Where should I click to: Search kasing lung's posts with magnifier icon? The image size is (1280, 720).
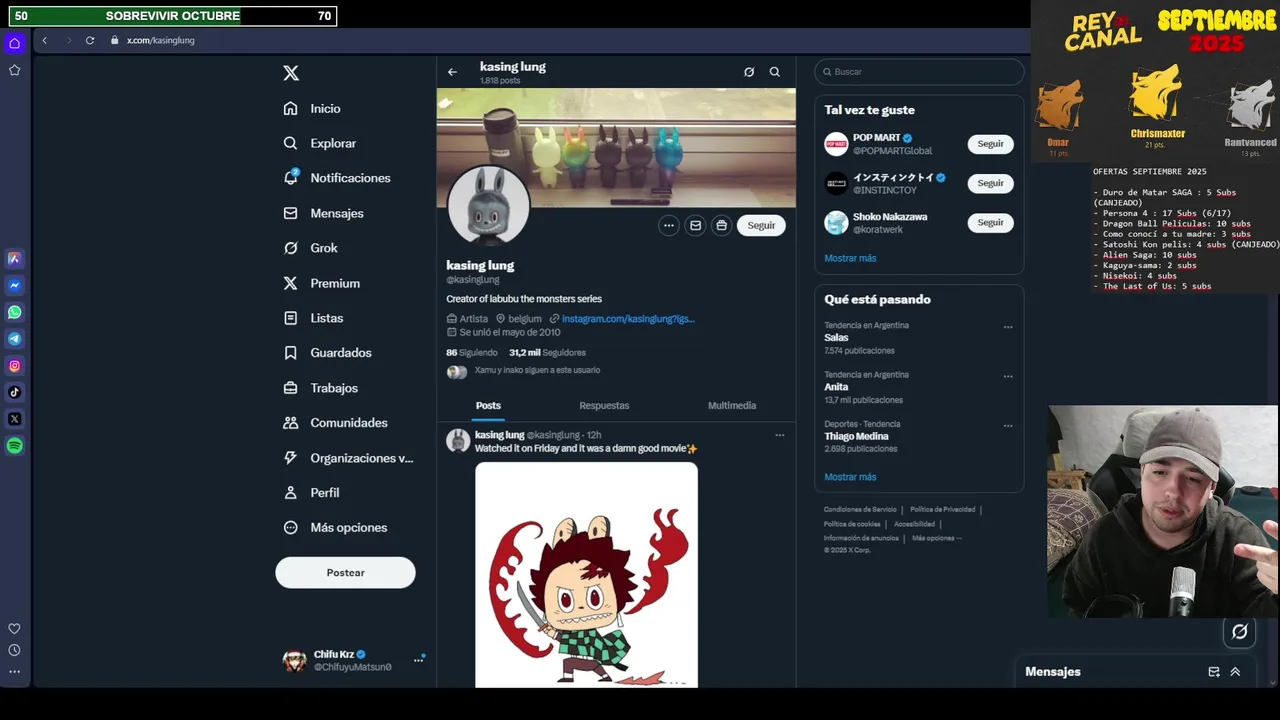pos(775,72)
